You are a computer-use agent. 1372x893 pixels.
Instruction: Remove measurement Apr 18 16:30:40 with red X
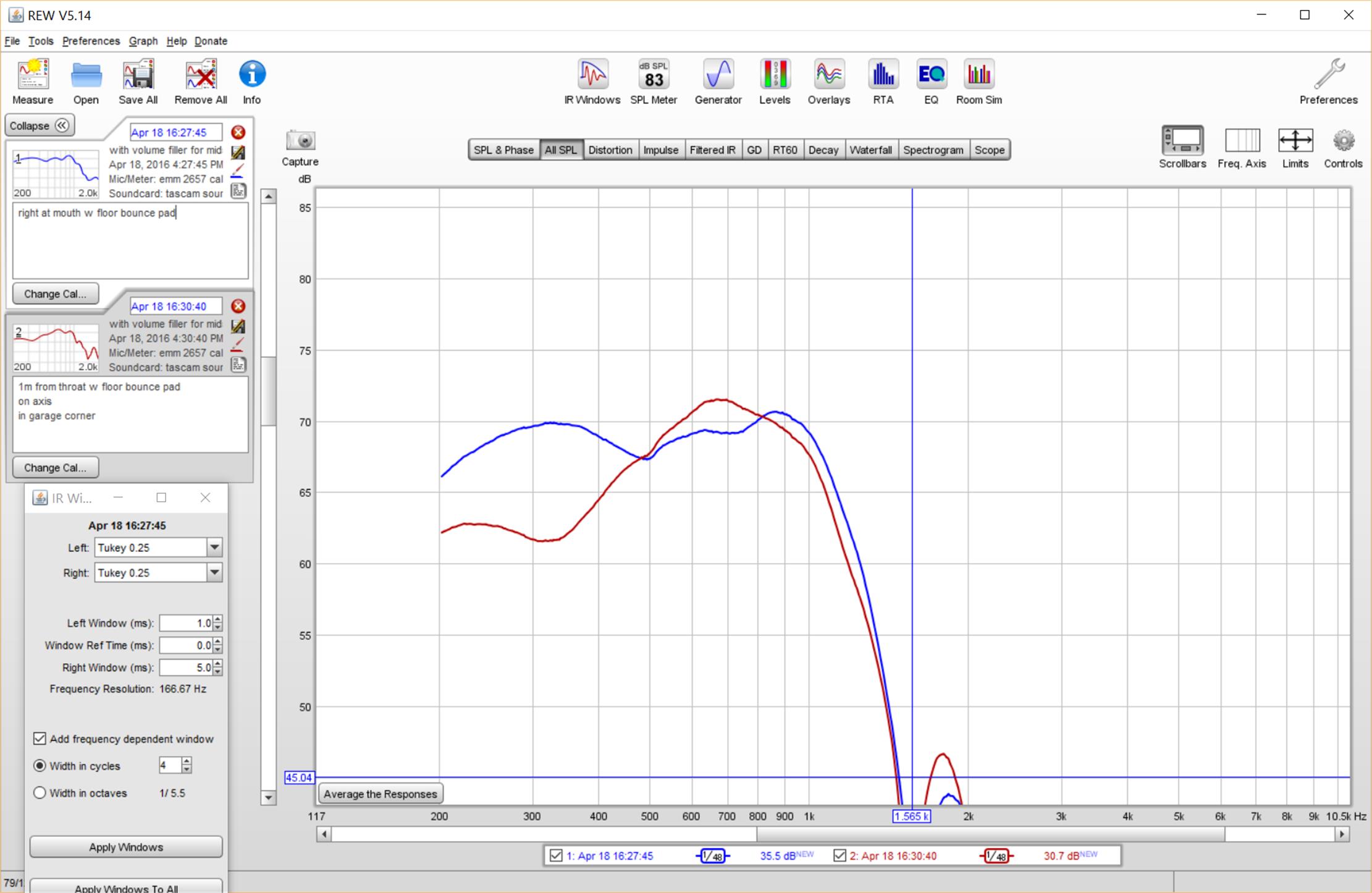point(238,306)
